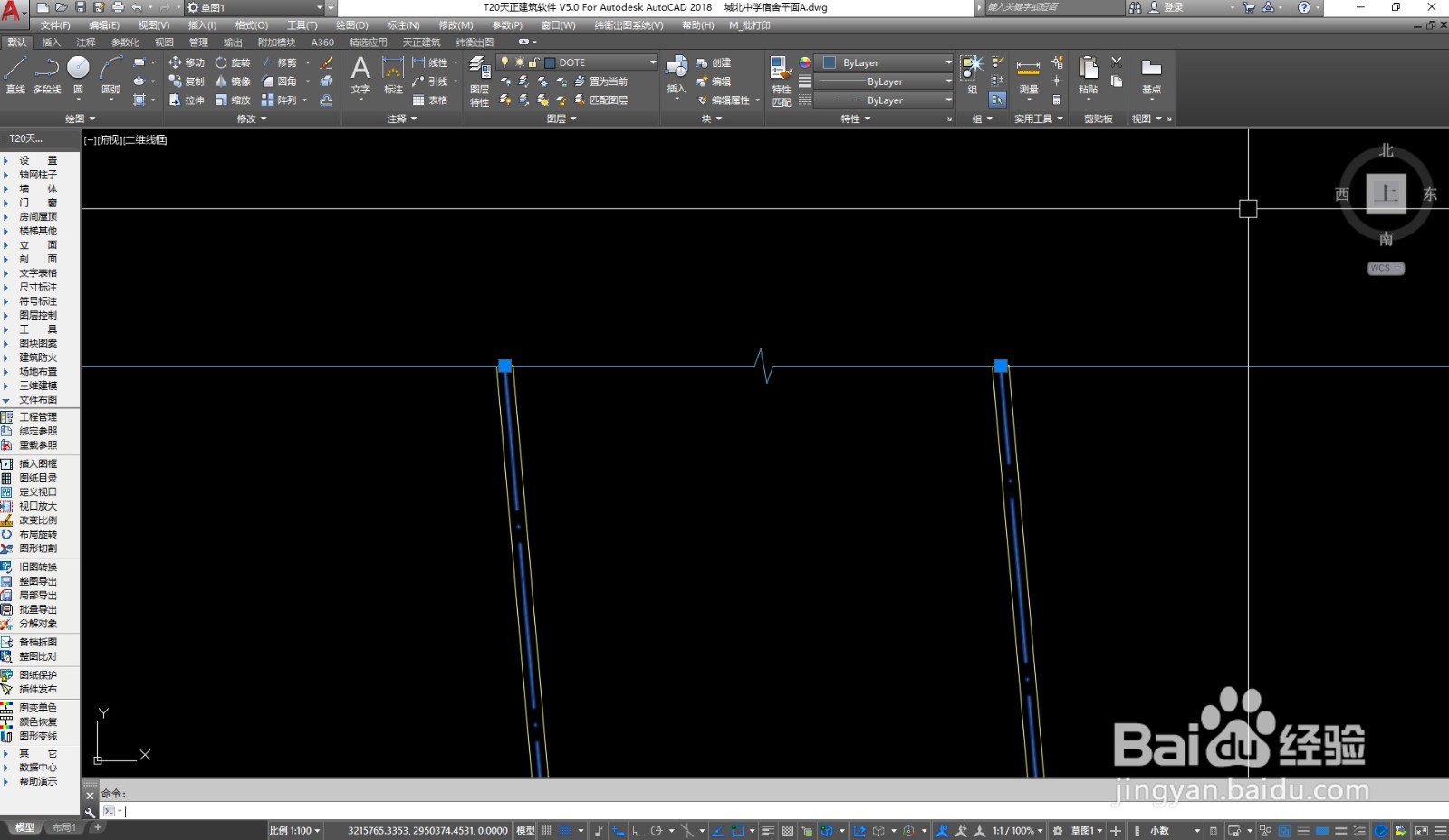Click the Save icon in quick access toolbar

pos(81,7)
